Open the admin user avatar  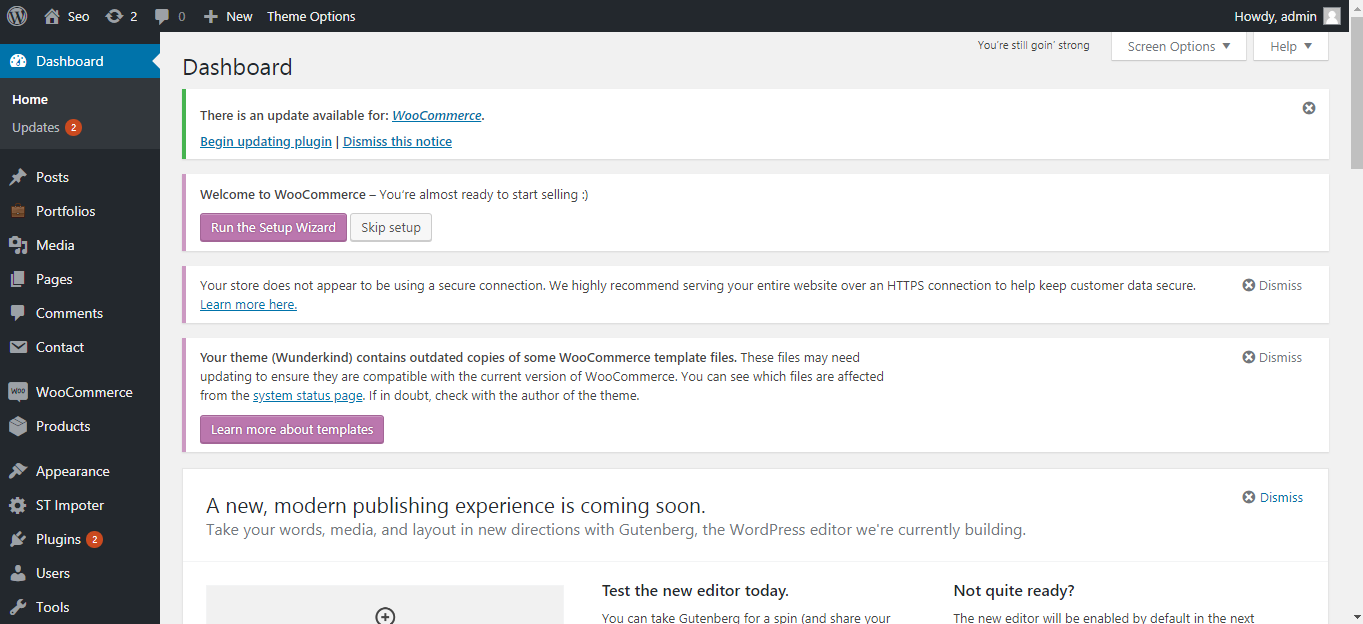click(1331, 16)
